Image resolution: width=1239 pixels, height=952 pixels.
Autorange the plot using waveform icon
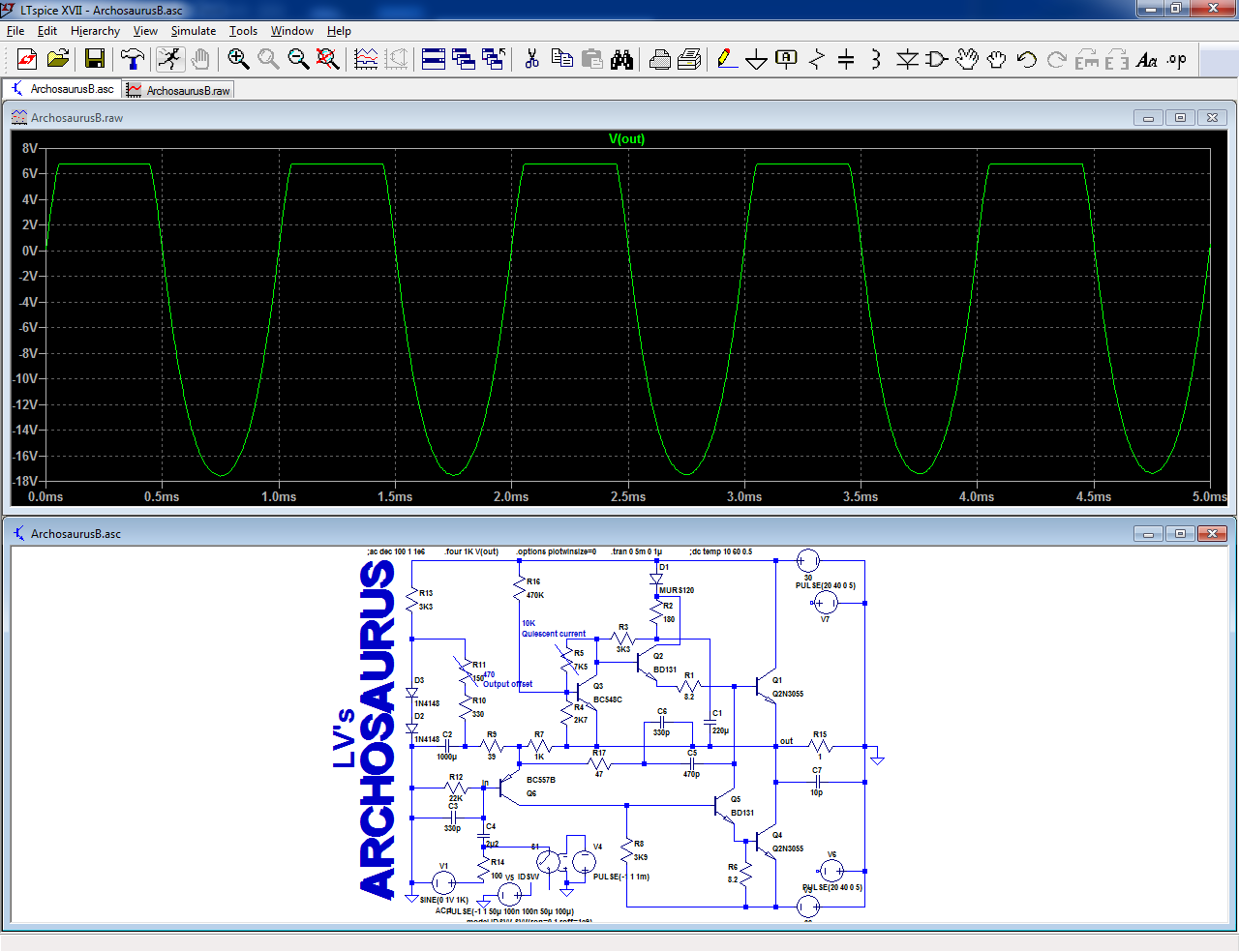(366, 59)
